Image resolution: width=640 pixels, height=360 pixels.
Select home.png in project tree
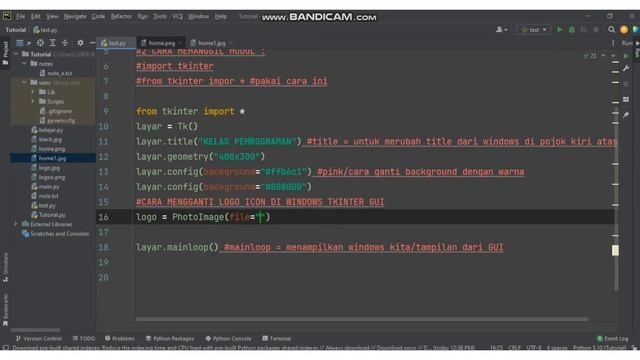[x=48, y=149]
